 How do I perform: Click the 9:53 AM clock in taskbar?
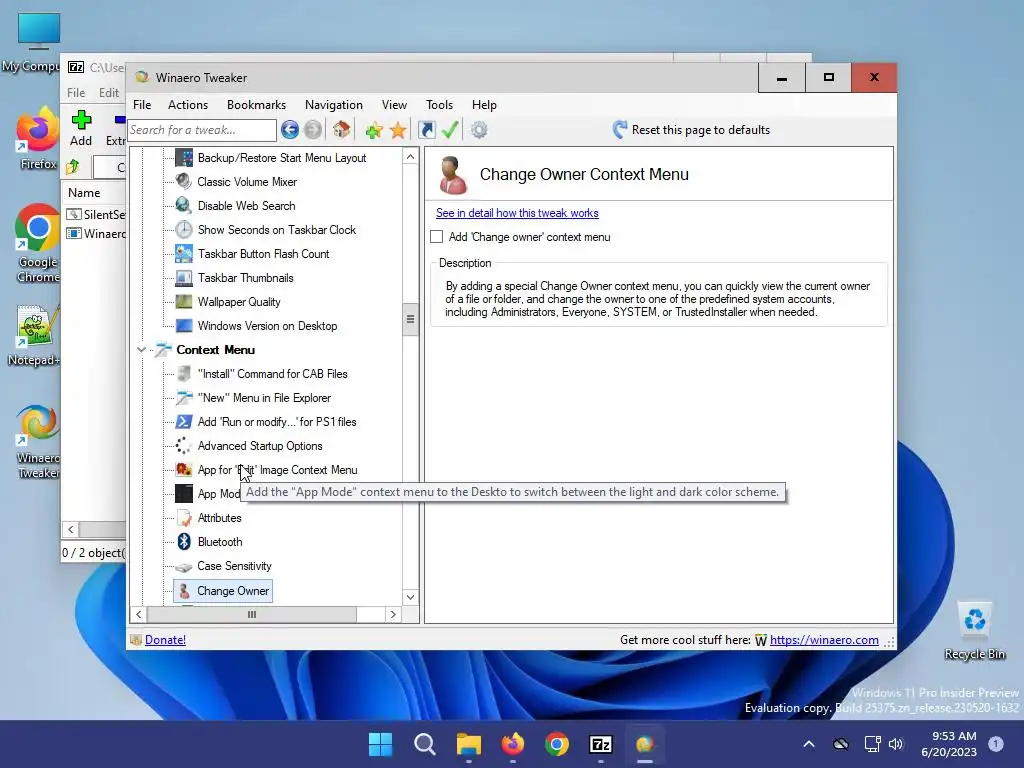953,737
